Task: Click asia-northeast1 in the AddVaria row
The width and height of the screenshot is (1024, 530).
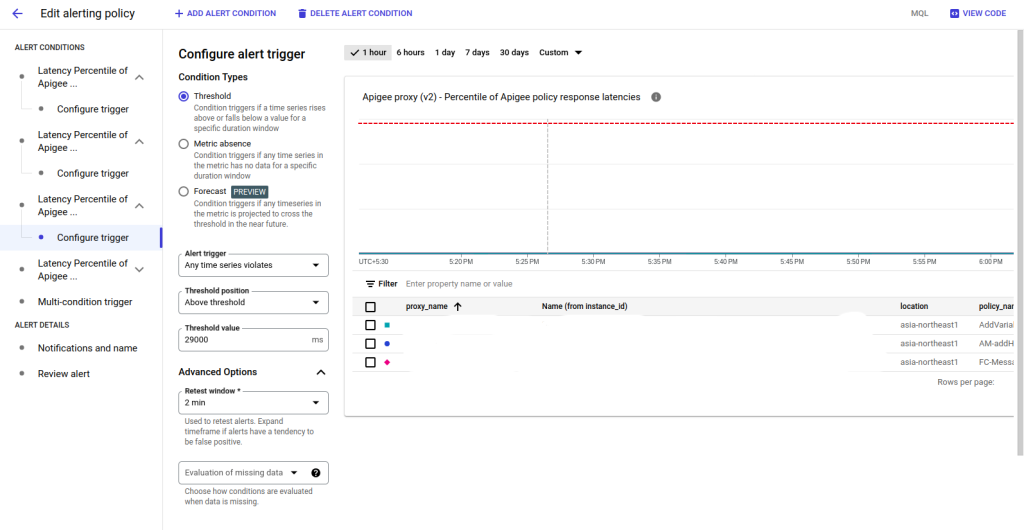Action: pos(929,325)
